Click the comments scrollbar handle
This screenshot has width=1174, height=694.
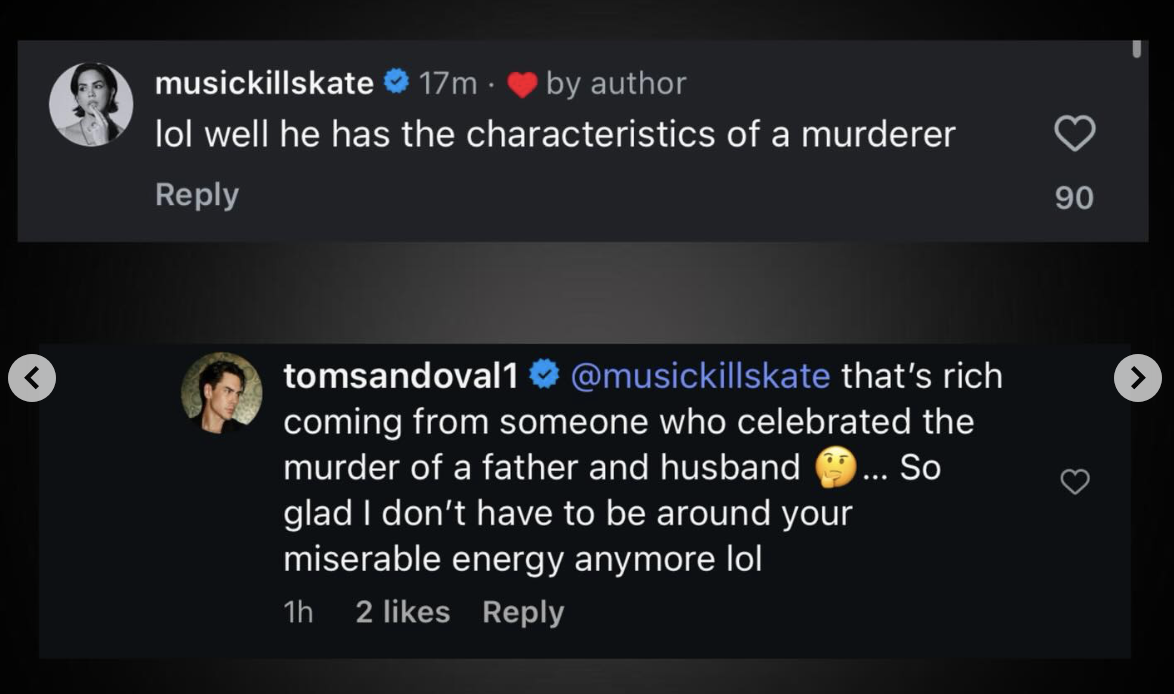point(1136,49)
